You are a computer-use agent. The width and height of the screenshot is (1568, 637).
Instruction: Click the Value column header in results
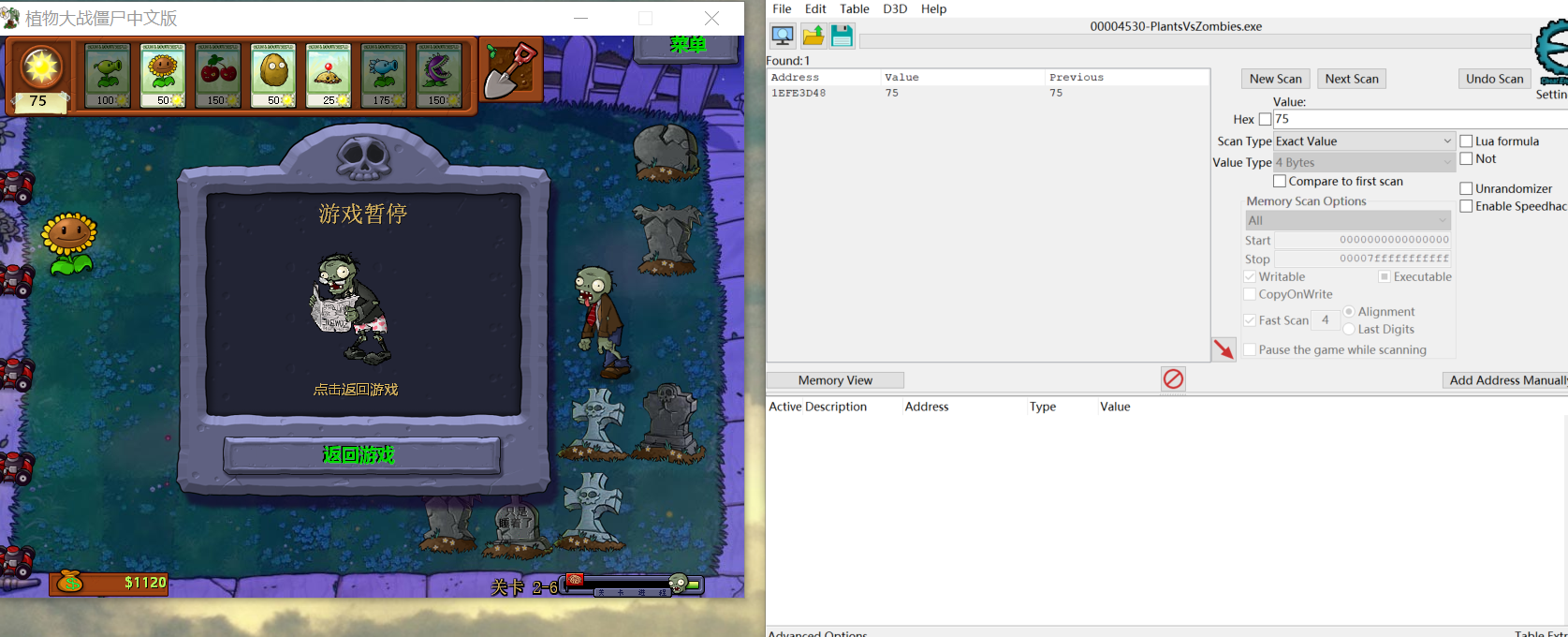(962, 77)
